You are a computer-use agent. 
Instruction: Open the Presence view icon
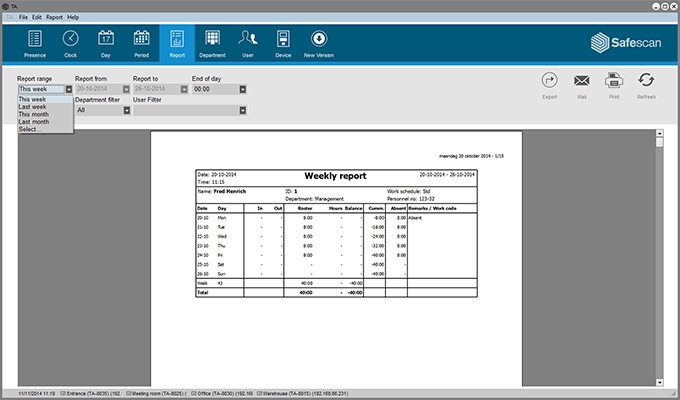(x=35, y=43)
